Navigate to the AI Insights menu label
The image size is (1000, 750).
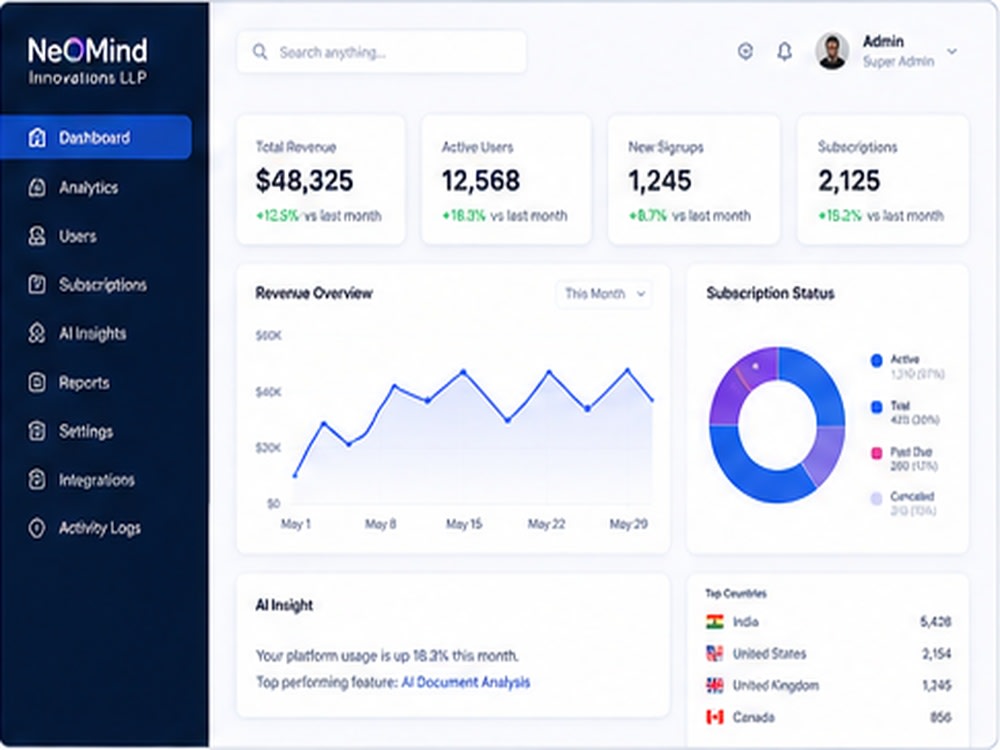(92, 334)
